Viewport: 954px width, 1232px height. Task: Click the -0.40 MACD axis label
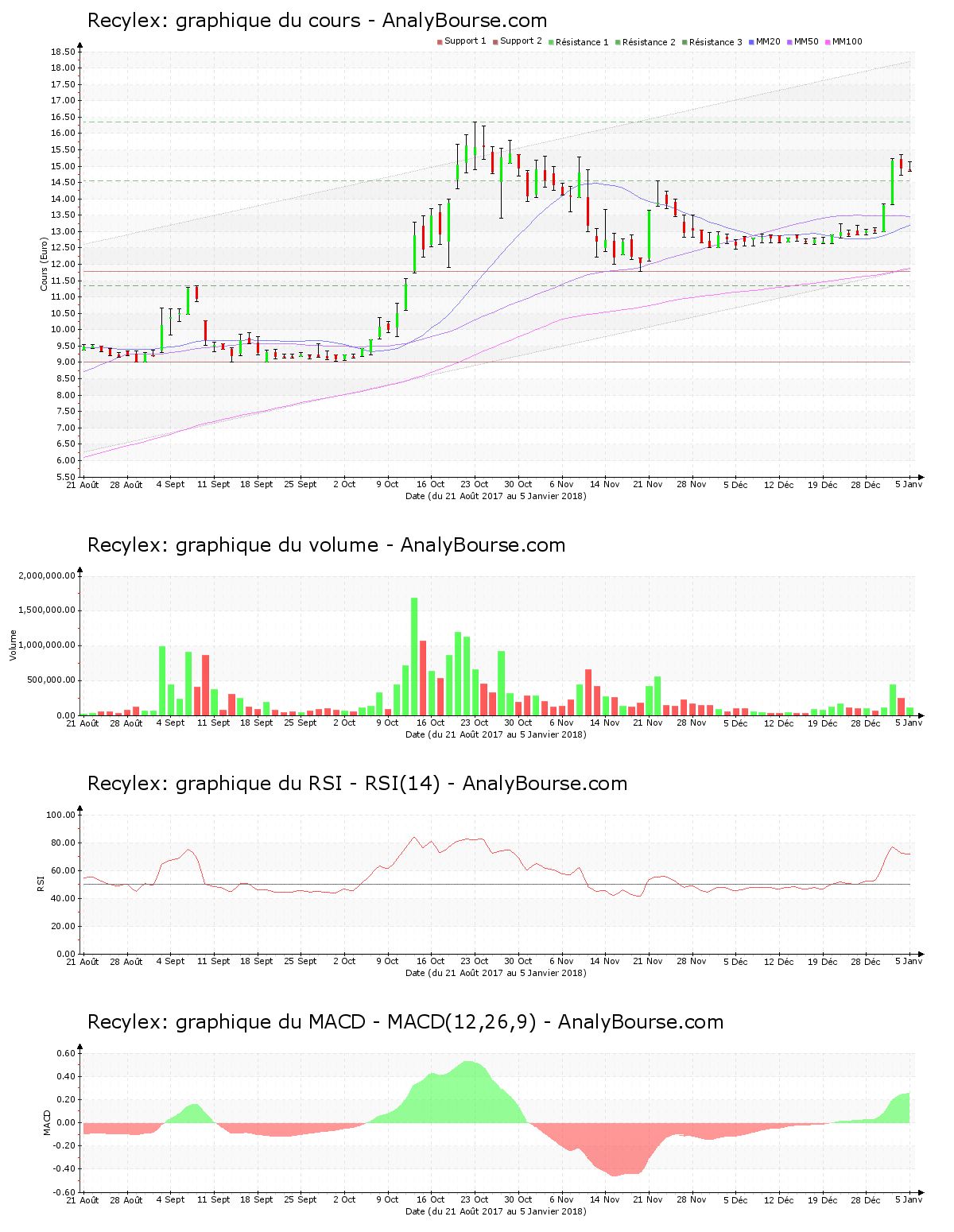[64, 1168]
